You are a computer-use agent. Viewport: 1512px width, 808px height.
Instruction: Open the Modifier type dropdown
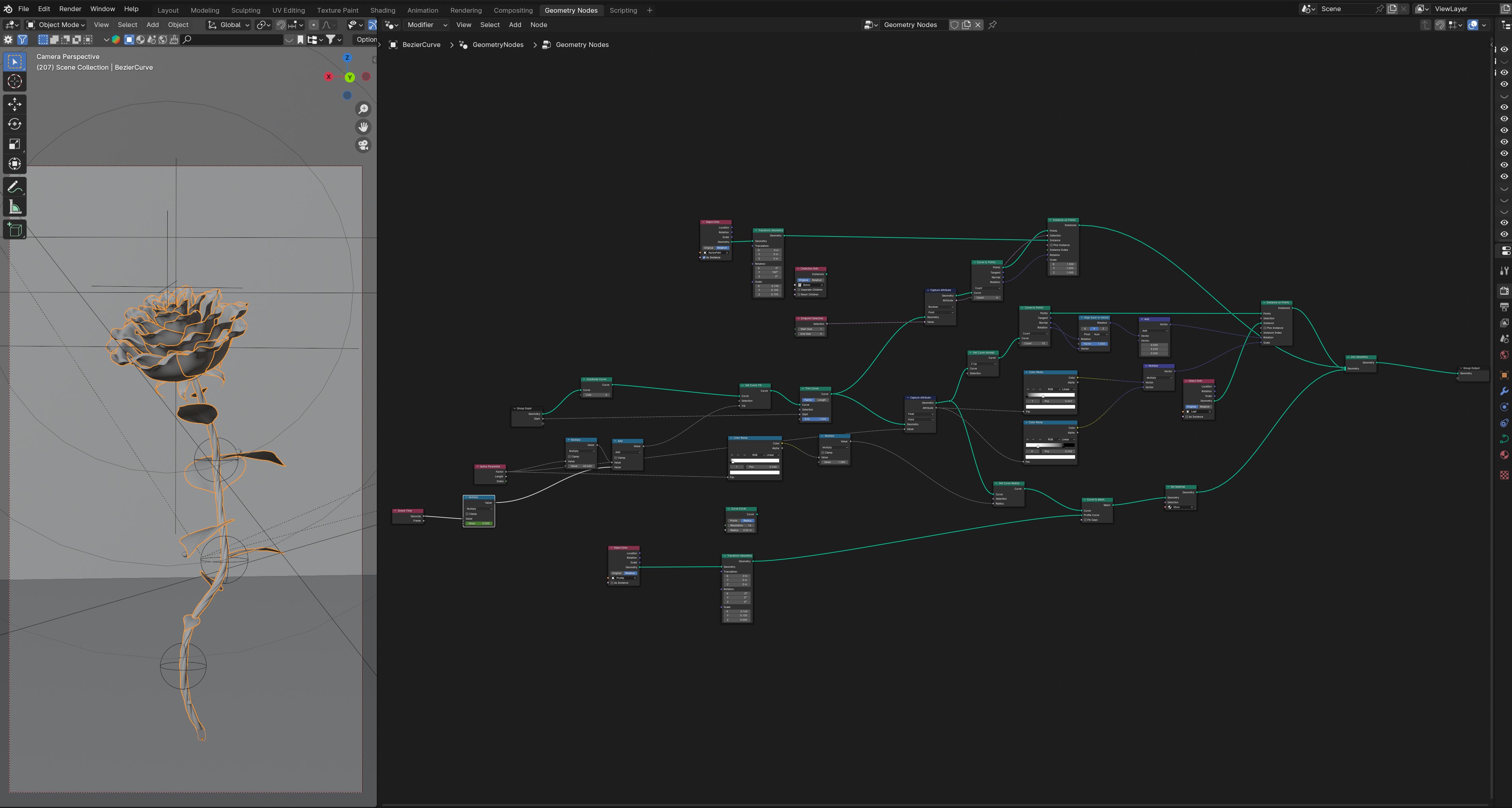tap(427, 25)
